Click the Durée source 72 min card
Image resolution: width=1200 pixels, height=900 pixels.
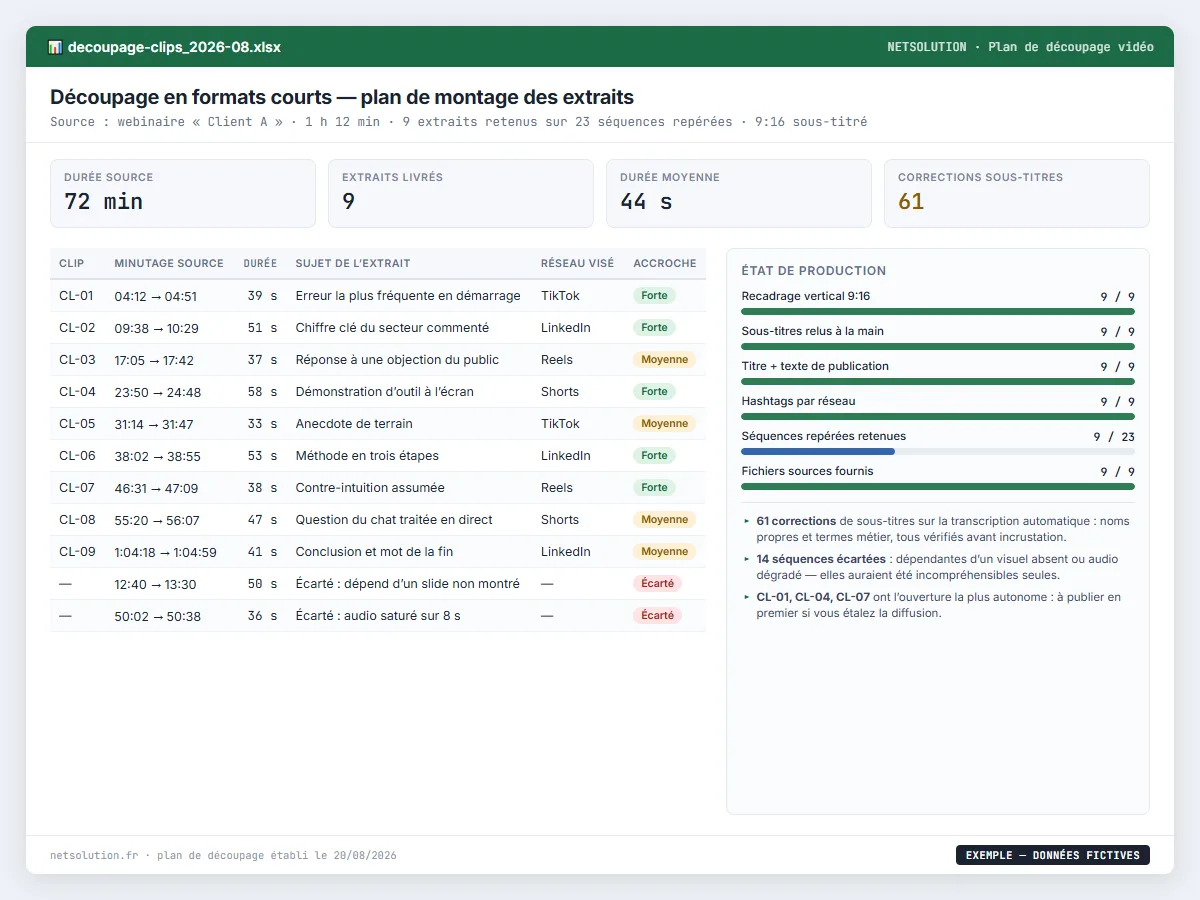pyautogui.click(x=183, y=194)
